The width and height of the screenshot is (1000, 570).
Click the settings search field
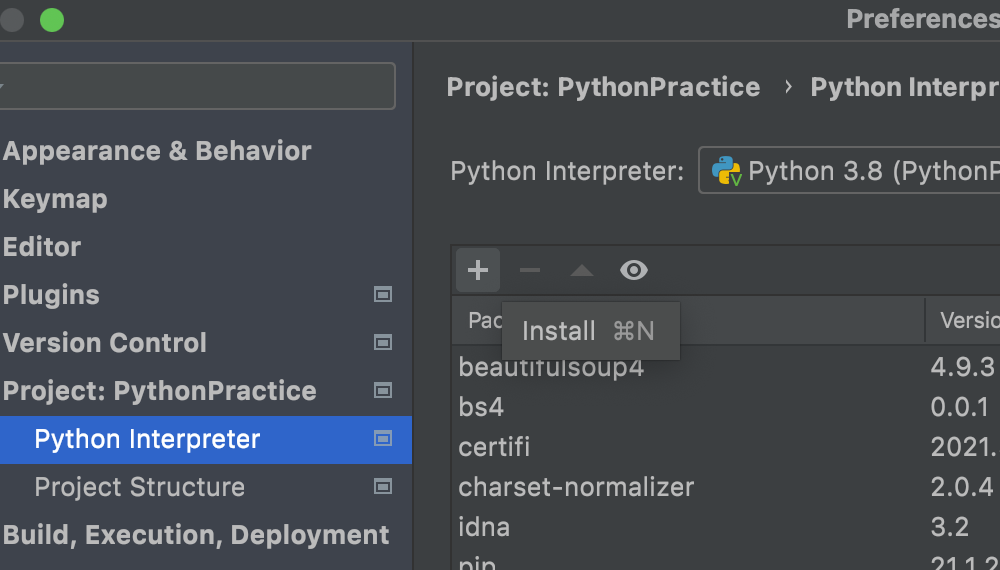200,86
